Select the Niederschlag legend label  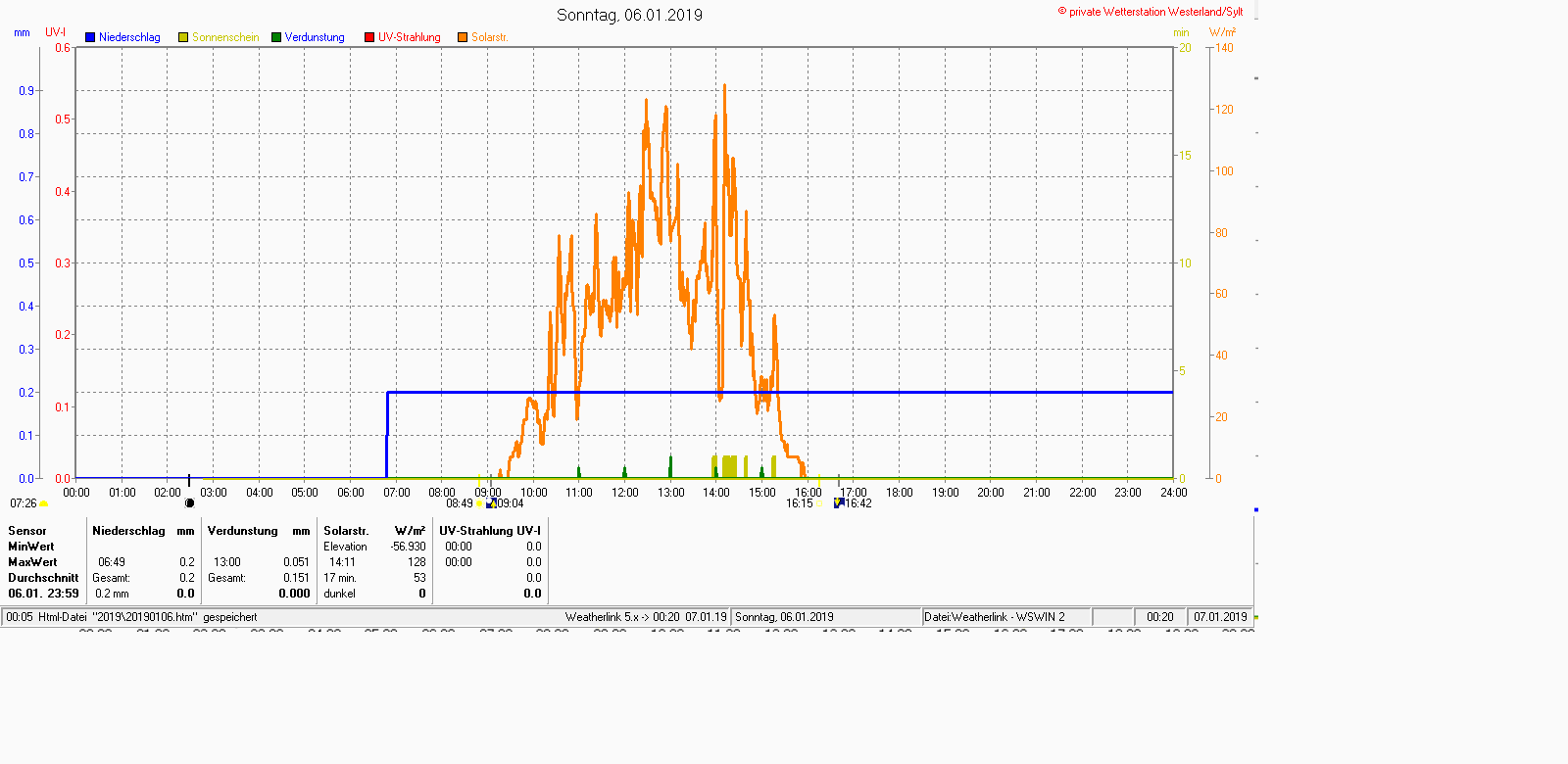click(x=129, y=37)
